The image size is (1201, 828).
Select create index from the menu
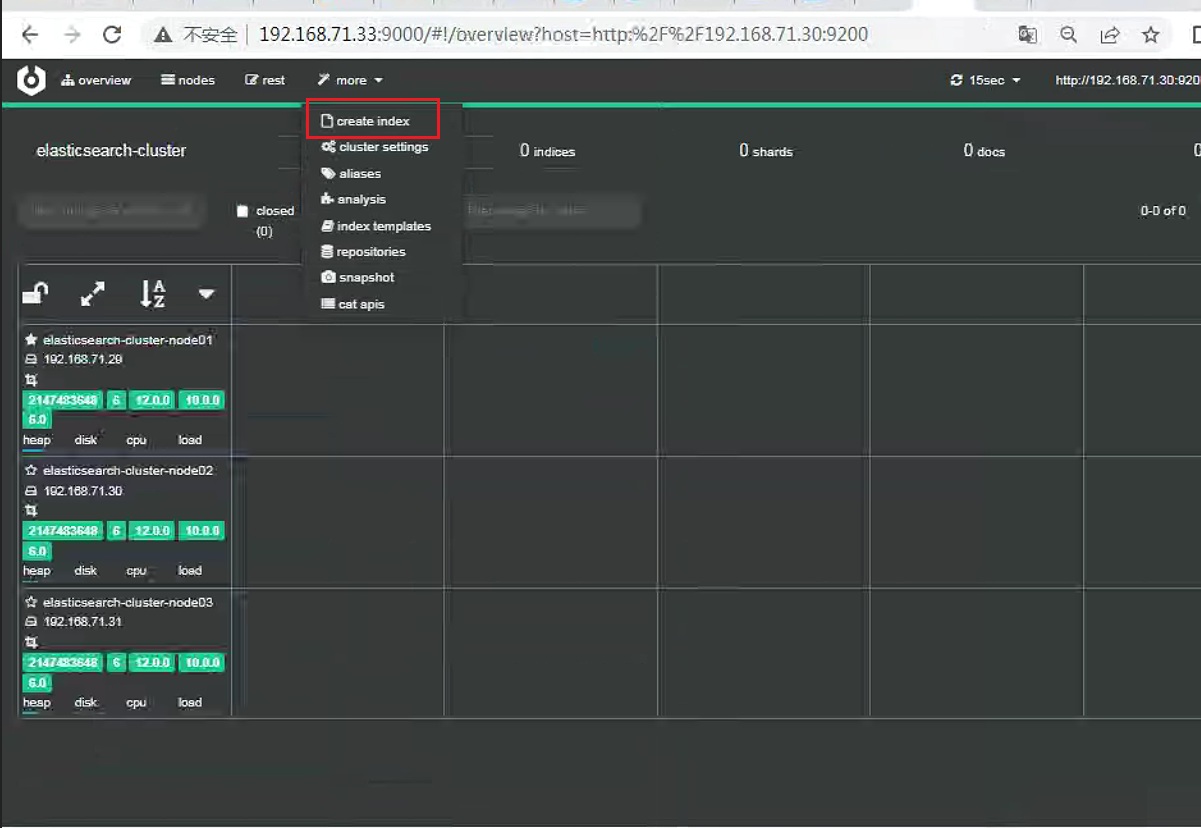(x=365, y=121)
